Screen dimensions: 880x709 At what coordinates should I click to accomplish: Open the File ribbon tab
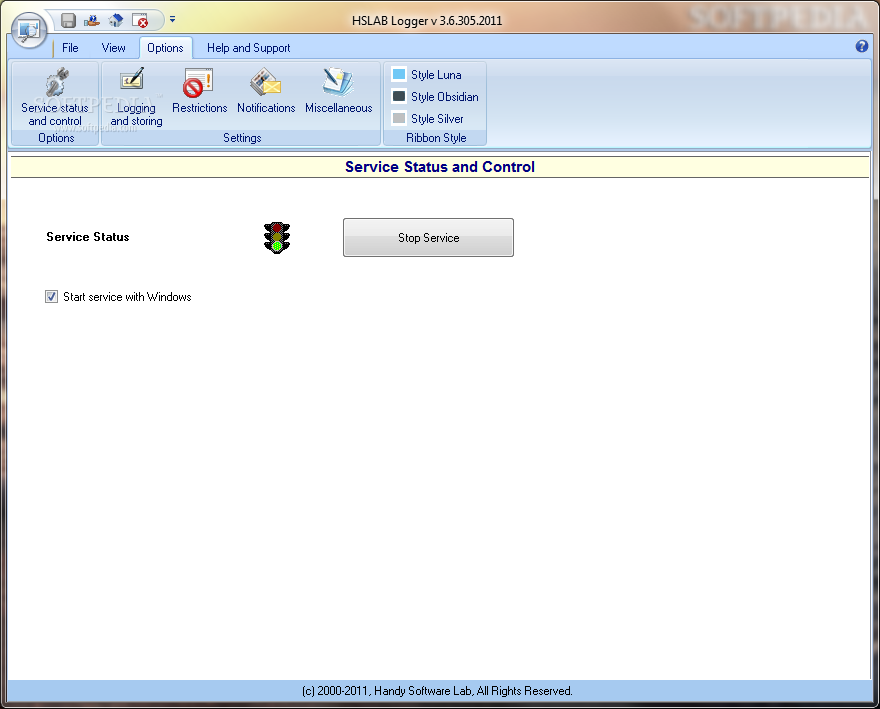pyautogui.click(x=70, y=48)
